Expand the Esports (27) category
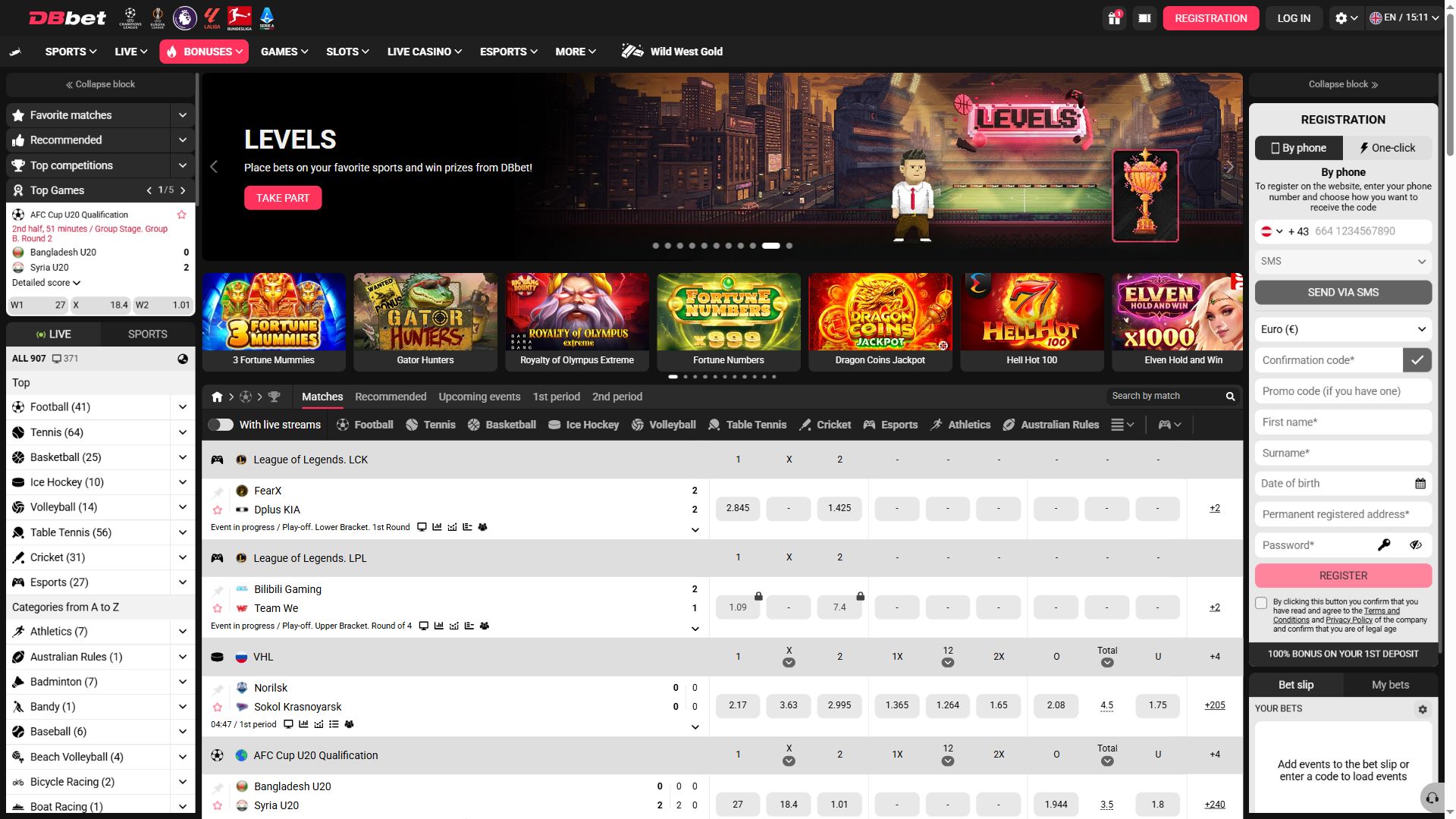Viewport: 1456px width, 819px height. [183, 582]
